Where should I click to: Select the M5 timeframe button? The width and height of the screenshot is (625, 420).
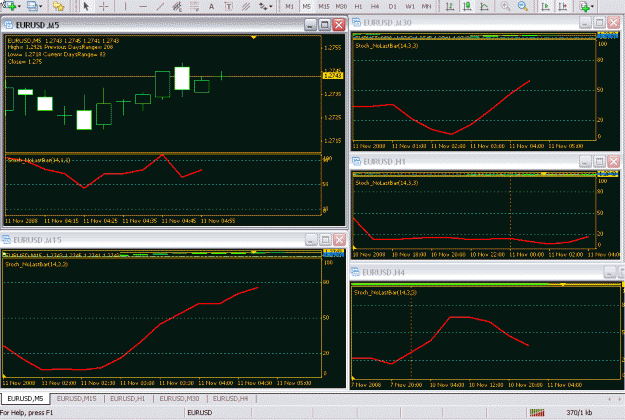click(306, 6)
